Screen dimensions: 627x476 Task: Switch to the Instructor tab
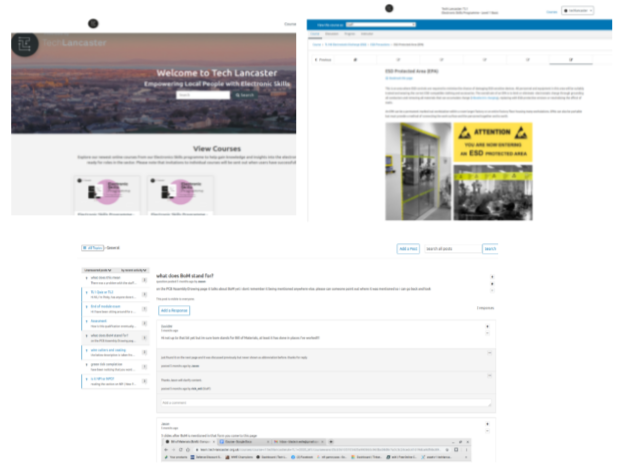(367, 34)
